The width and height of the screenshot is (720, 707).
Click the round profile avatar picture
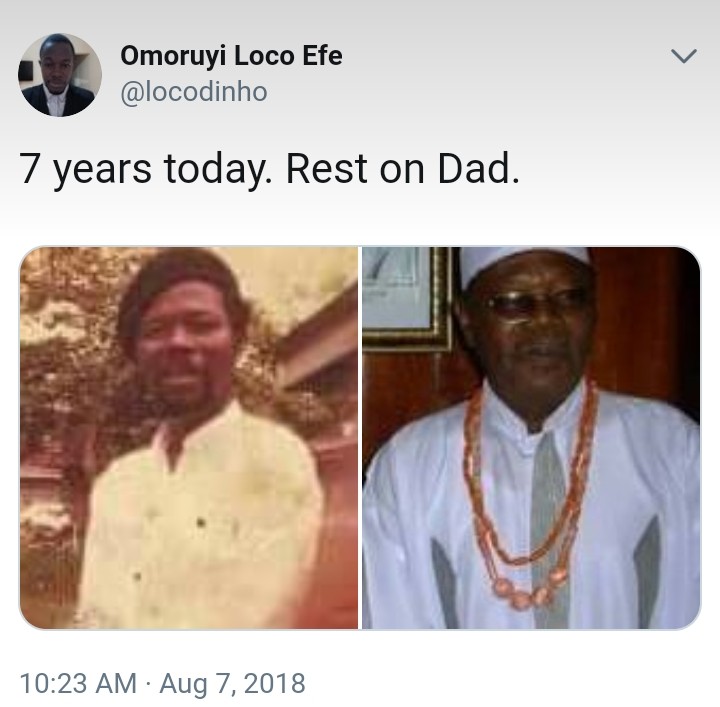click(x=59, y=75)
